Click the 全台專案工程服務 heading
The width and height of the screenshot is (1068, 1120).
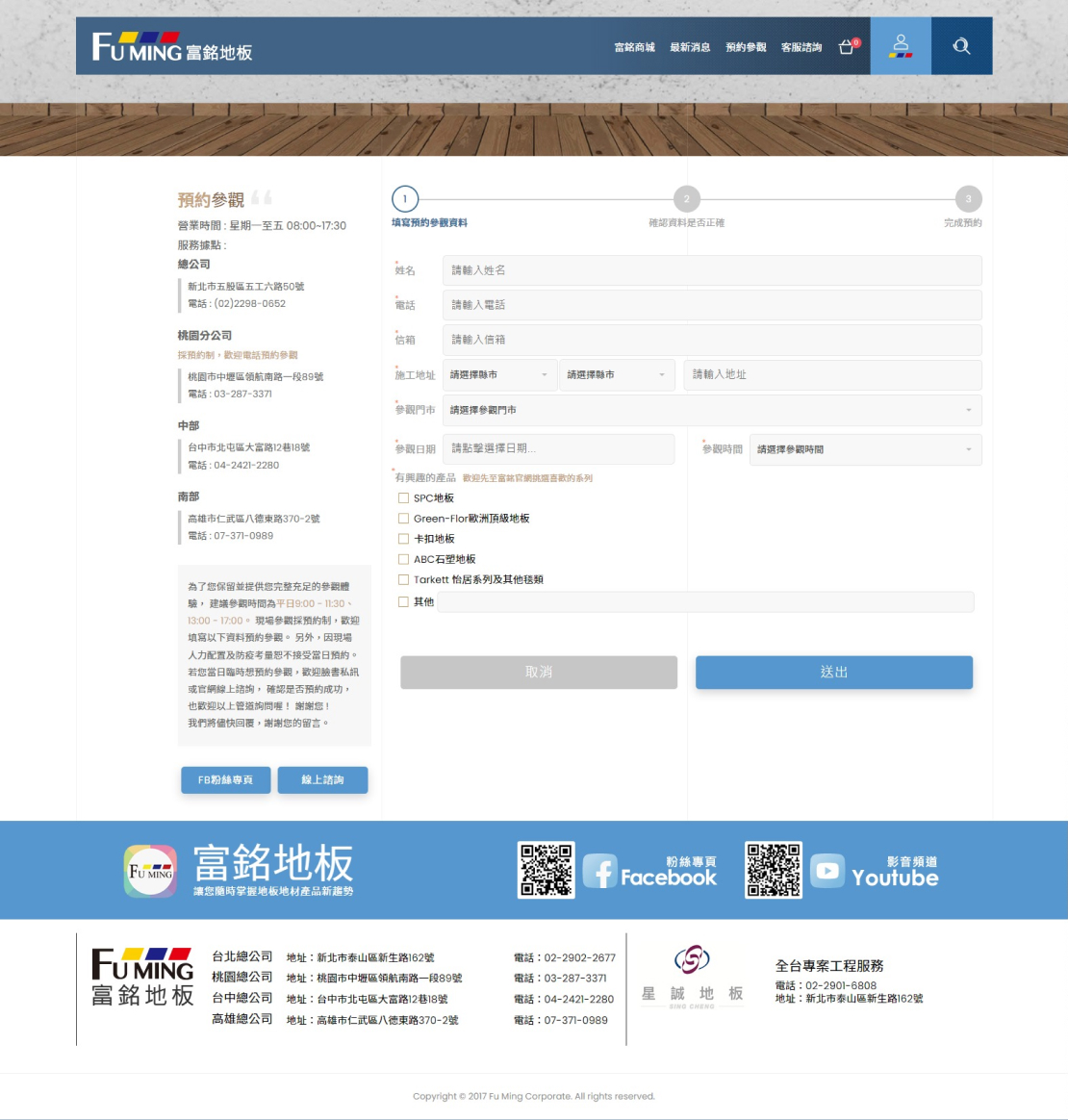pos(829,966)
